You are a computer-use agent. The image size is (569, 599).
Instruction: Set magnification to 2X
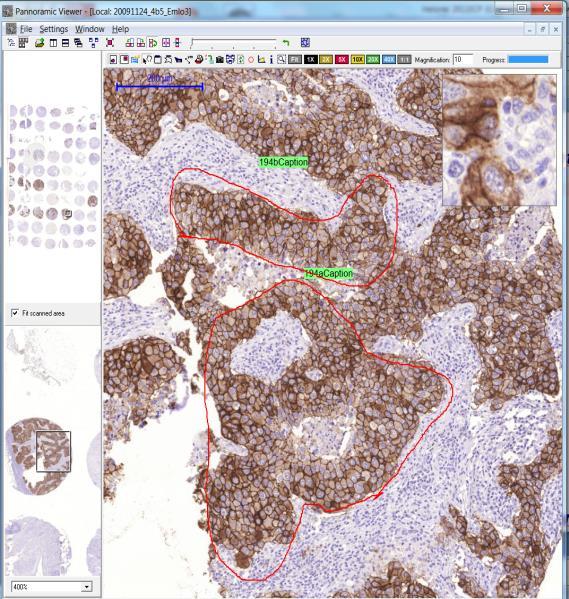(326, 60)
